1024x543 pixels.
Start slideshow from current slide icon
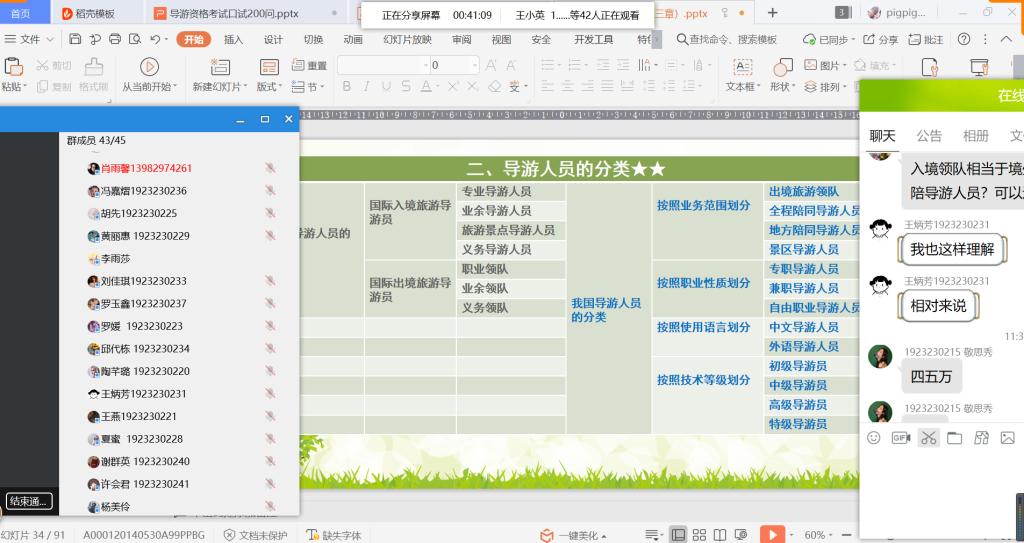(x=149, y=67)
